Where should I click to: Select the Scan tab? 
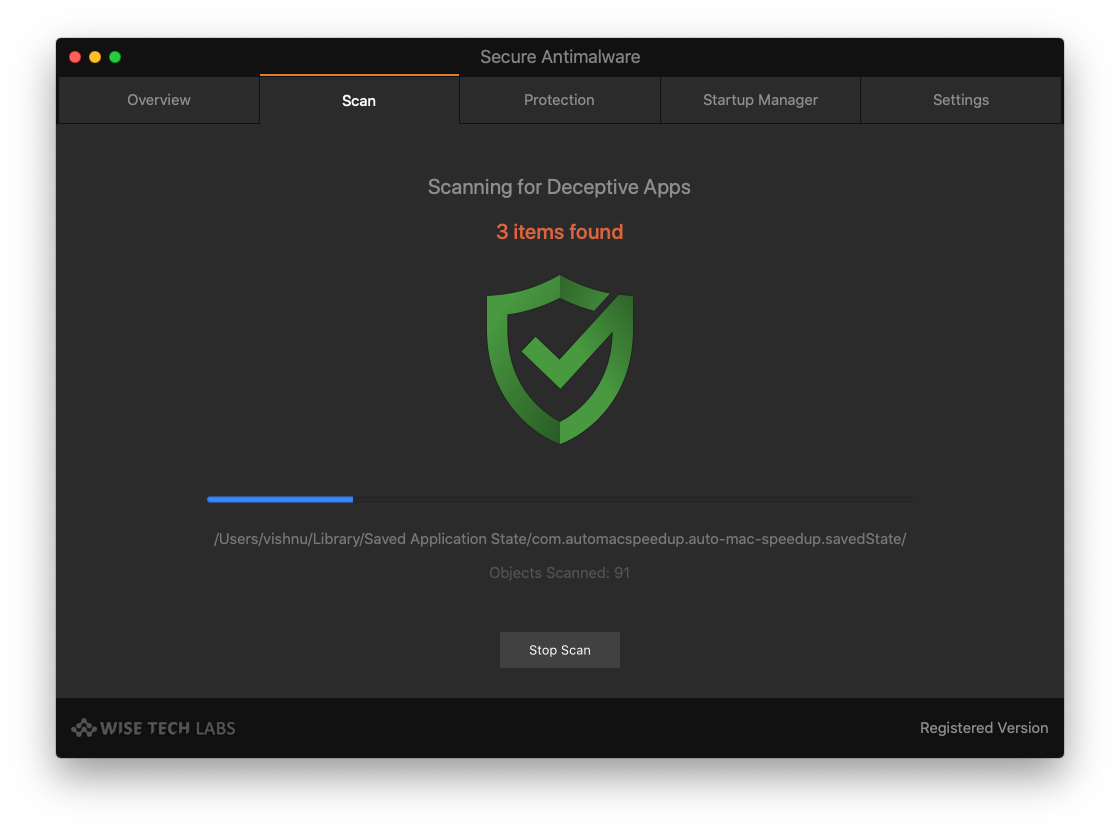tap(359, 100)
